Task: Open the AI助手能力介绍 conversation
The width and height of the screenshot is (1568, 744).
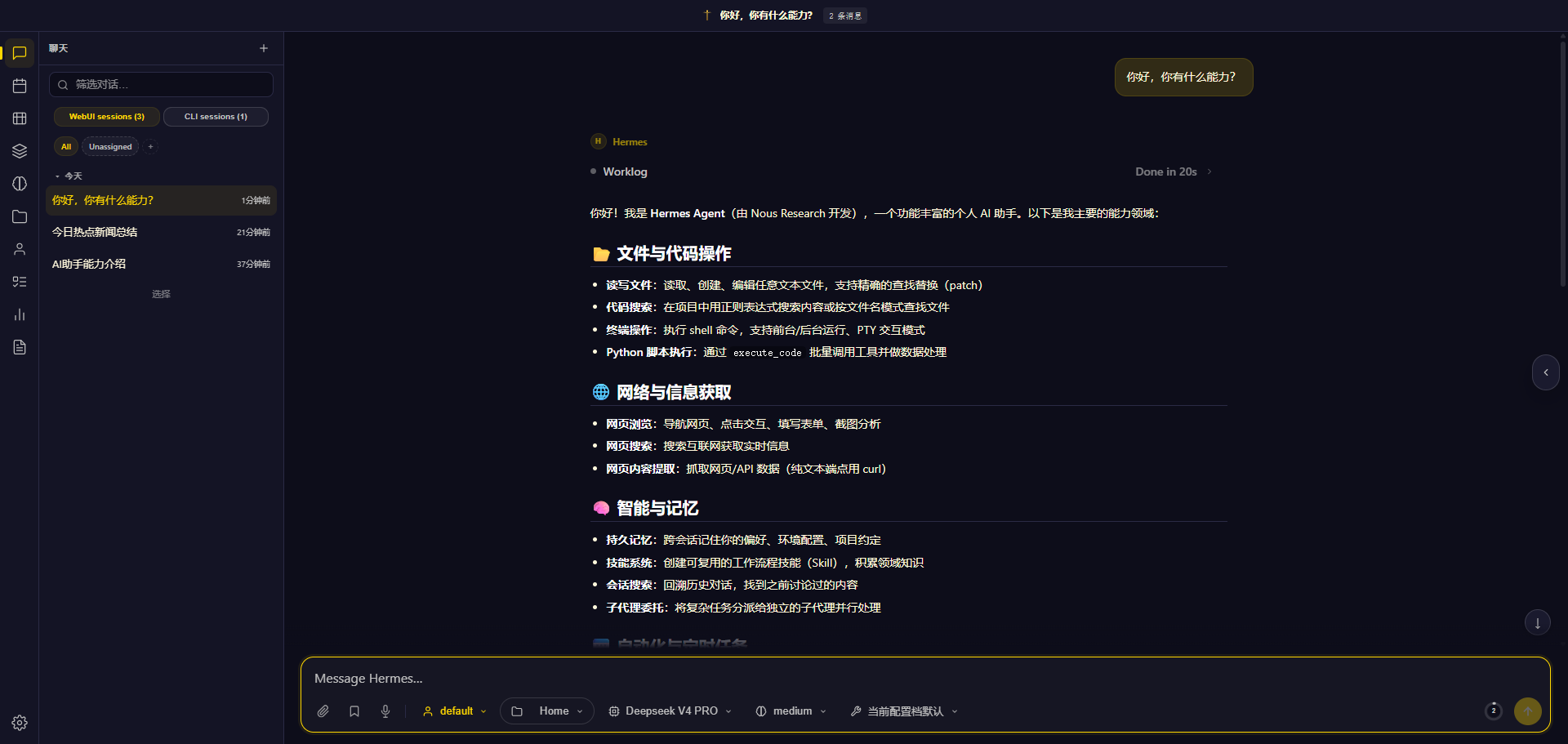Action: click(x=161, y=265)
